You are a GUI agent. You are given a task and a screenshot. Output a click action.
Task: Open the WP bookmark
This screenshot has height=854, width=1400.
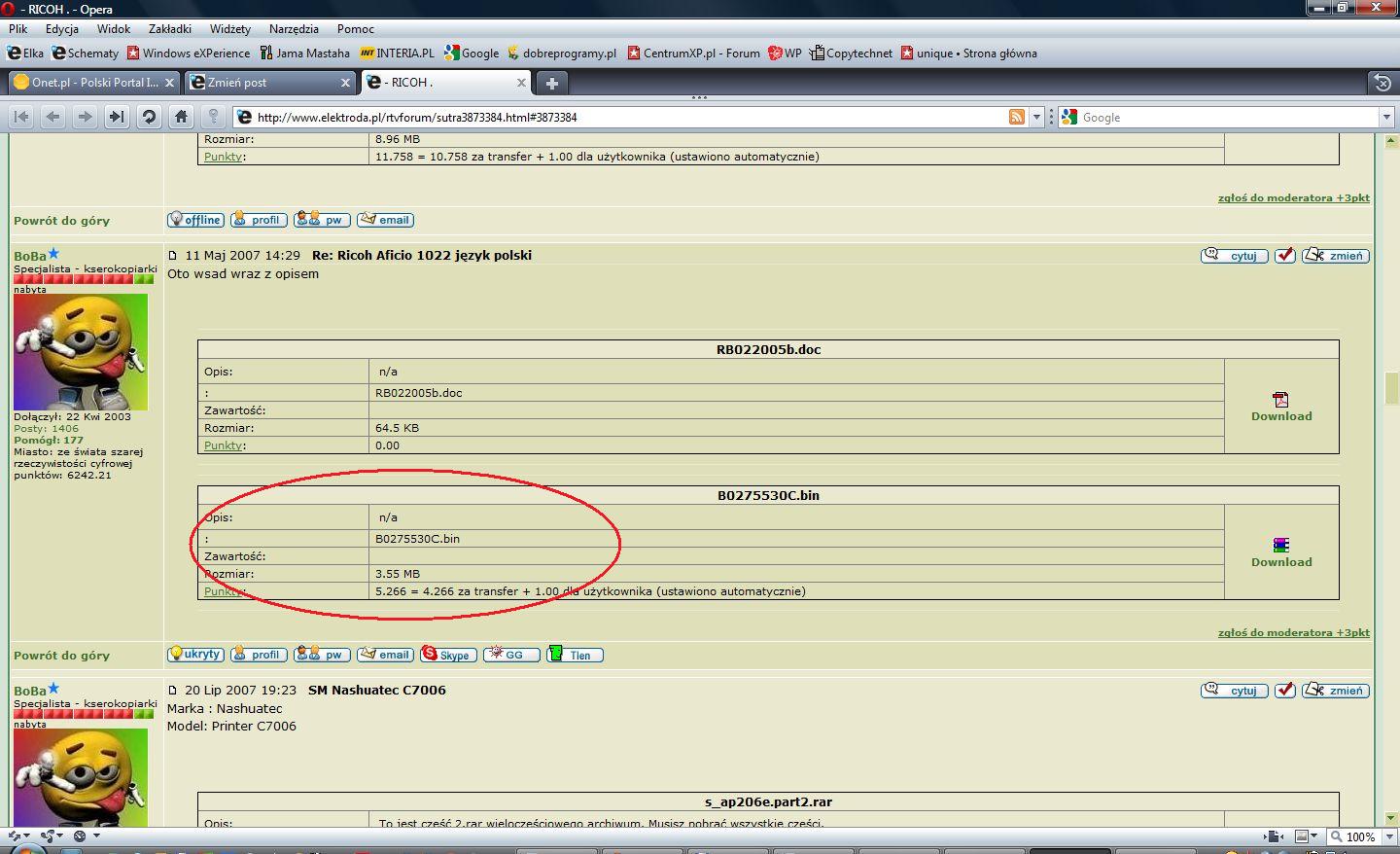(785, 53)
